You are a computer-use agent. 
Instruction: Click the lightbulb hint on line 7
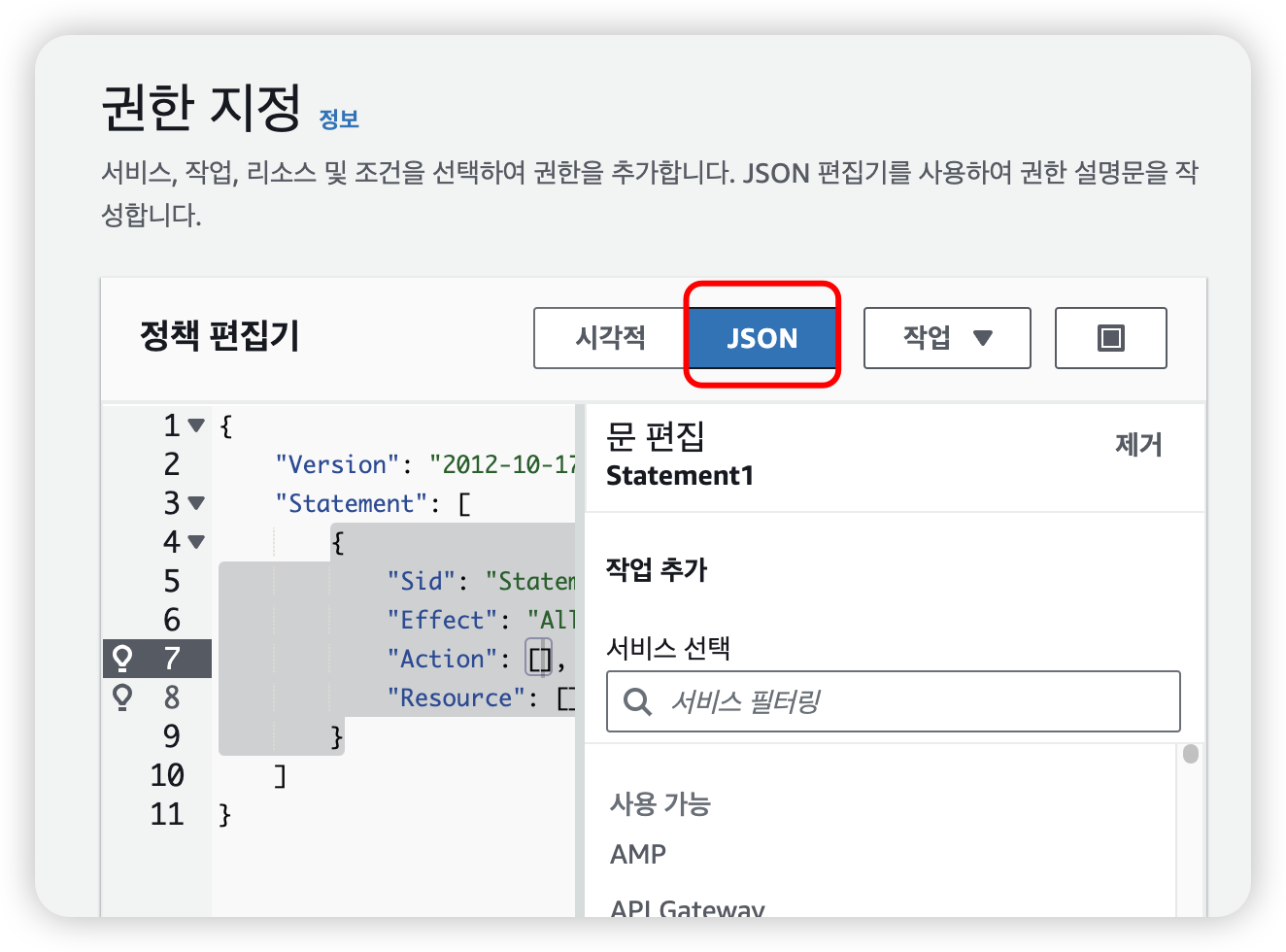point(122,659)
